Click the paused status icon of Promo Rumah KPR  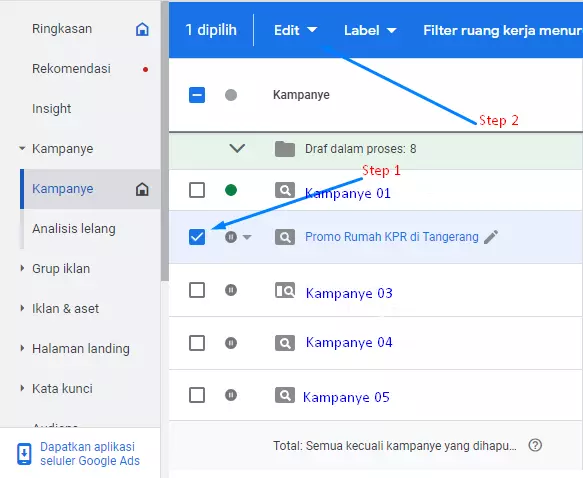click(x=231, y=237)
